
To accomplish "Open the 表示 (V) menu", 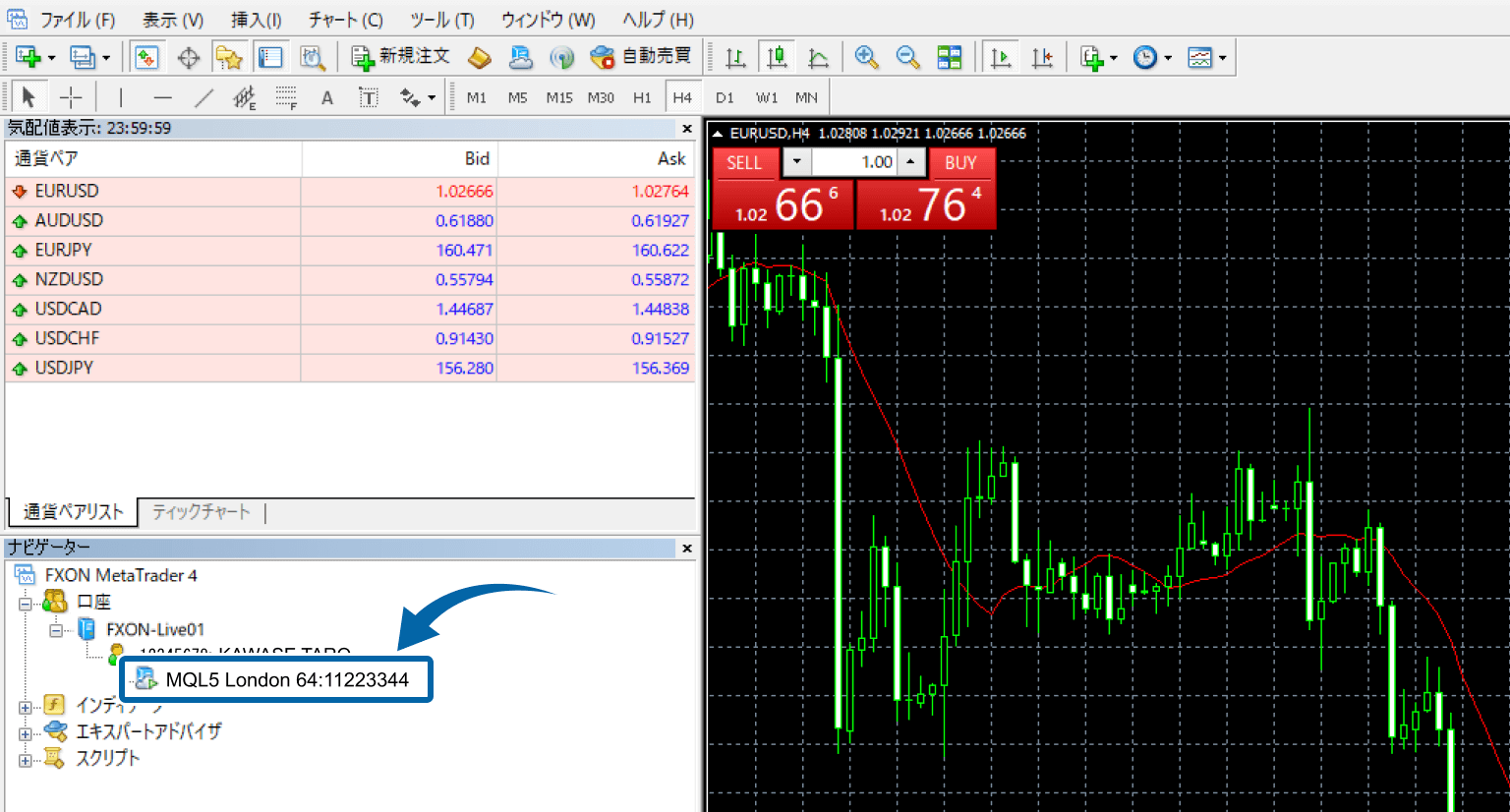I will [x=173, y=20].
